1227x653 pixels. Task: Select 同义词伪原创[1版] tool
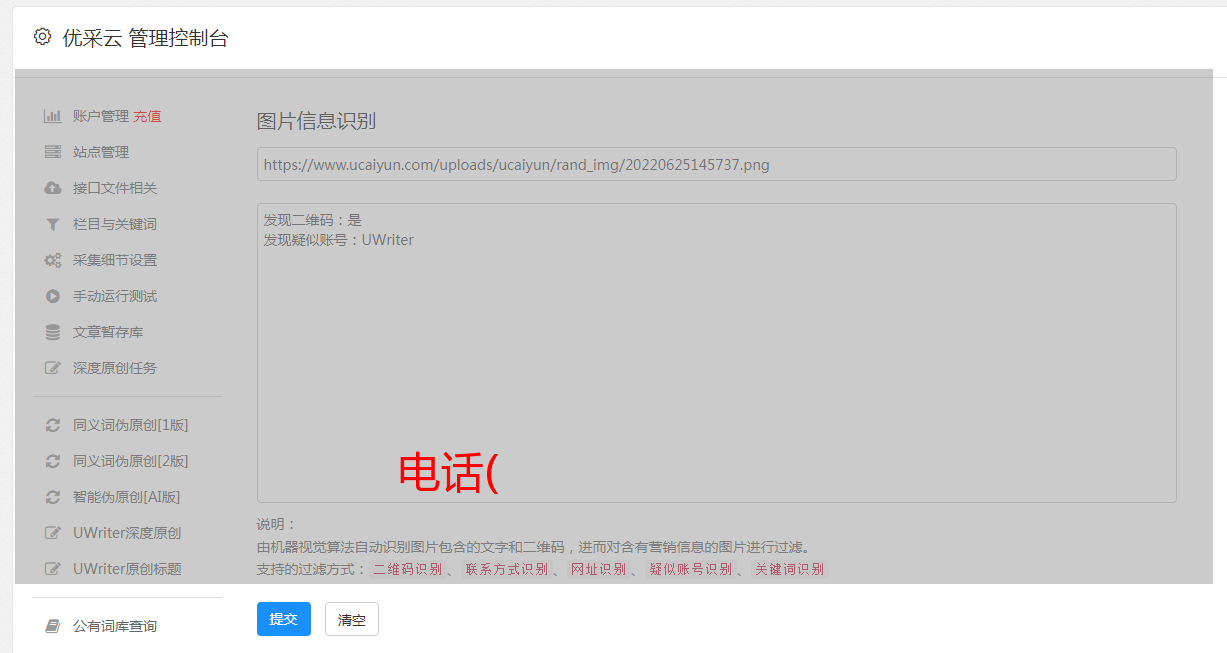pyautogui.click(x=131, y=425)
